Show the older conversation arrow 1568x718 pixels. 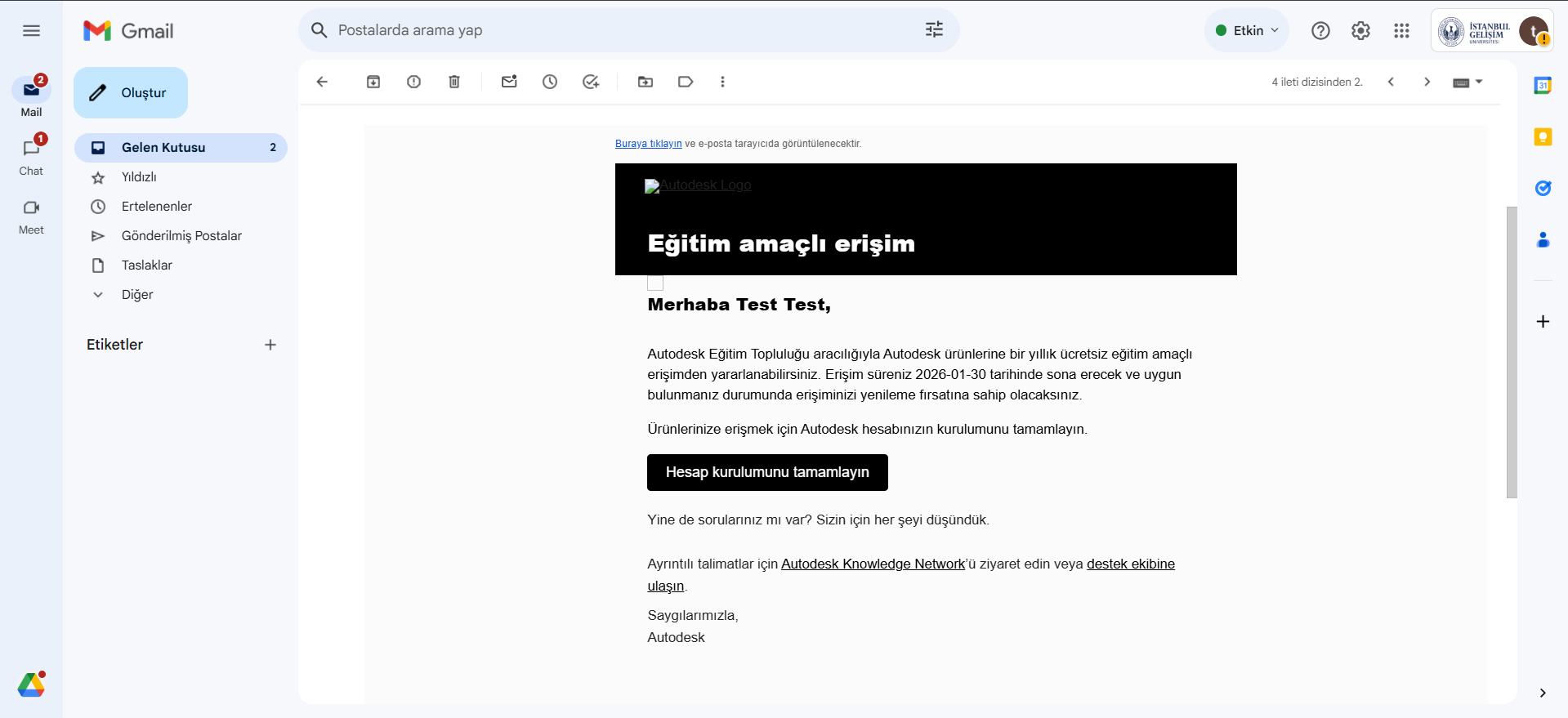coord(1427,82)
